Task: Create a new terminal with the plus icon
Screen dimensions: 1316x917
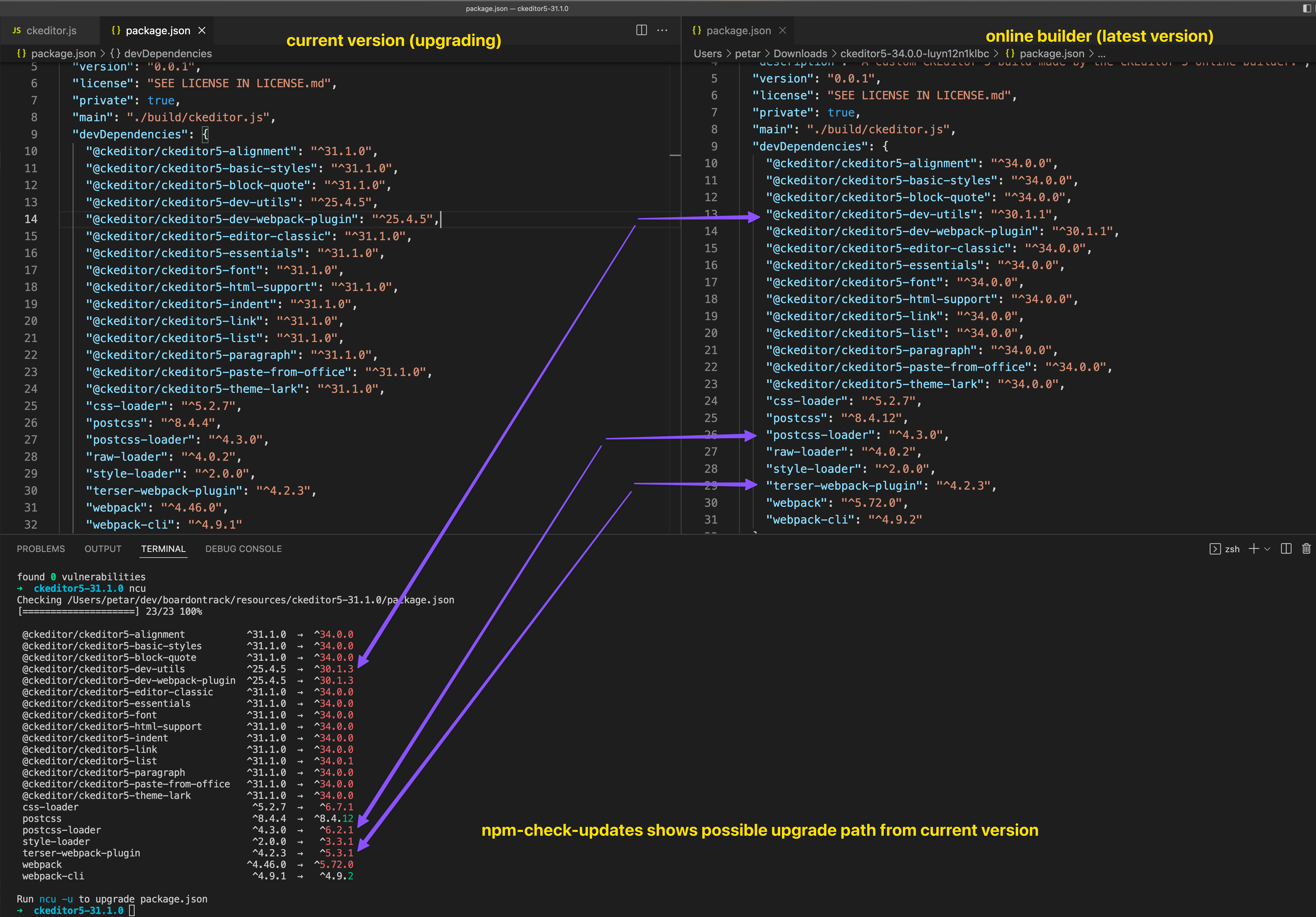Action: [1254, 549]
